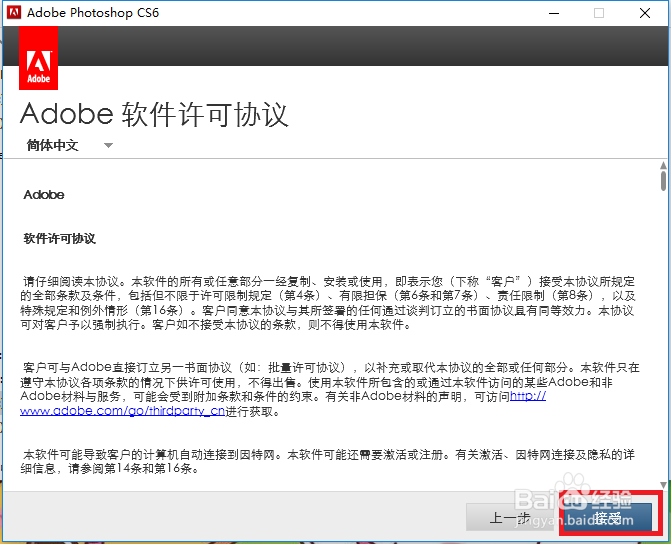Open the adobe.com thirdparty_cn link
The width and height of the screenshot is (671, 544).
[122, 411]
